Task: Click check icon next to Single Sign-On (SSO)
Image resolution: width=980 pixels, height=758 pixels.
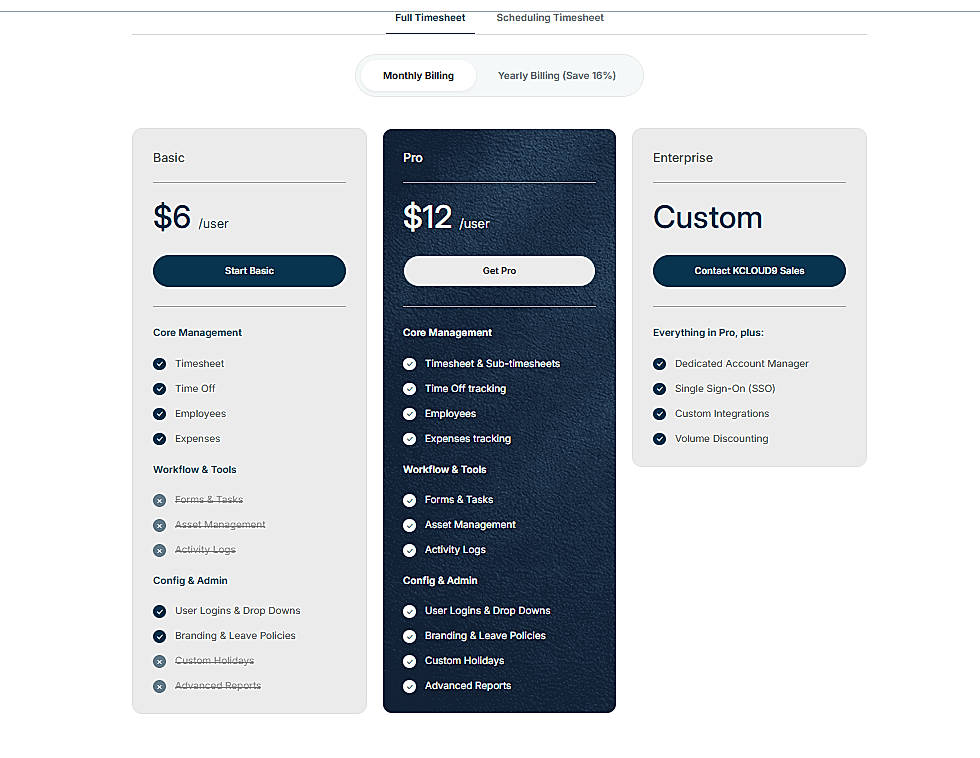Action: click(x=659, y=389)
